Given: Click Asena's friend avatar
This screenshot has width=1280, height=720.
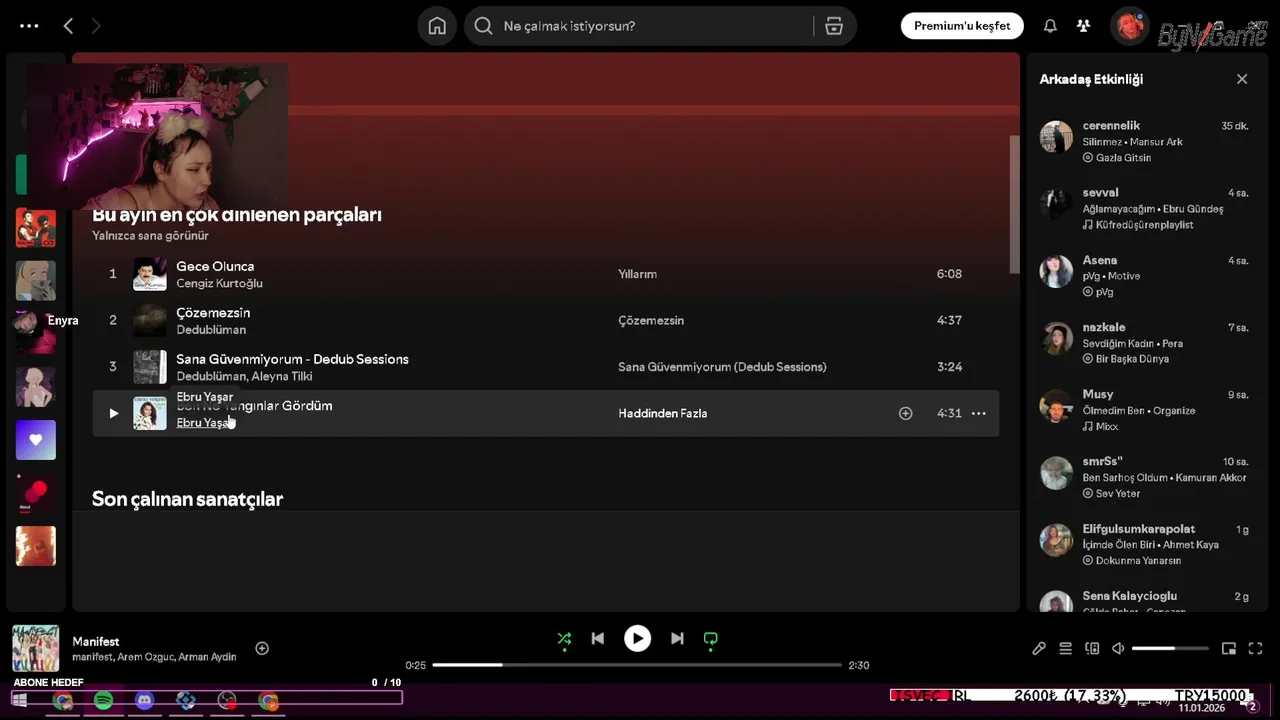Looking at the screenshot, I should tap(1056, 271).
